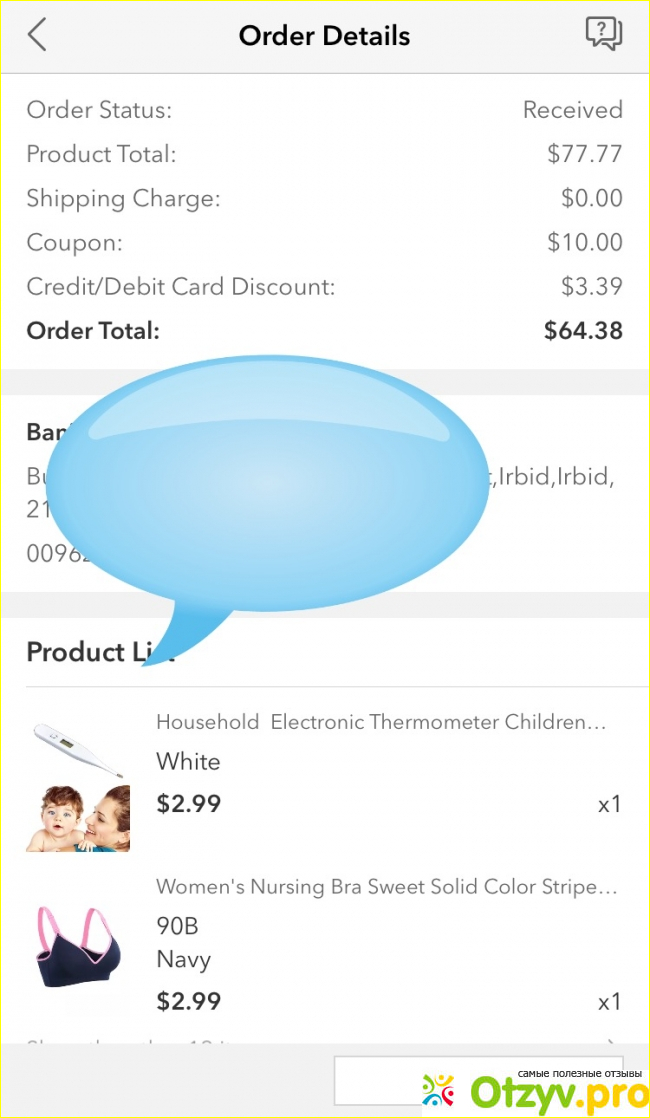The height and width of the screenshot is (1118, 650).
Task: Go back using the top-left arrow
Action: (37, 36)
